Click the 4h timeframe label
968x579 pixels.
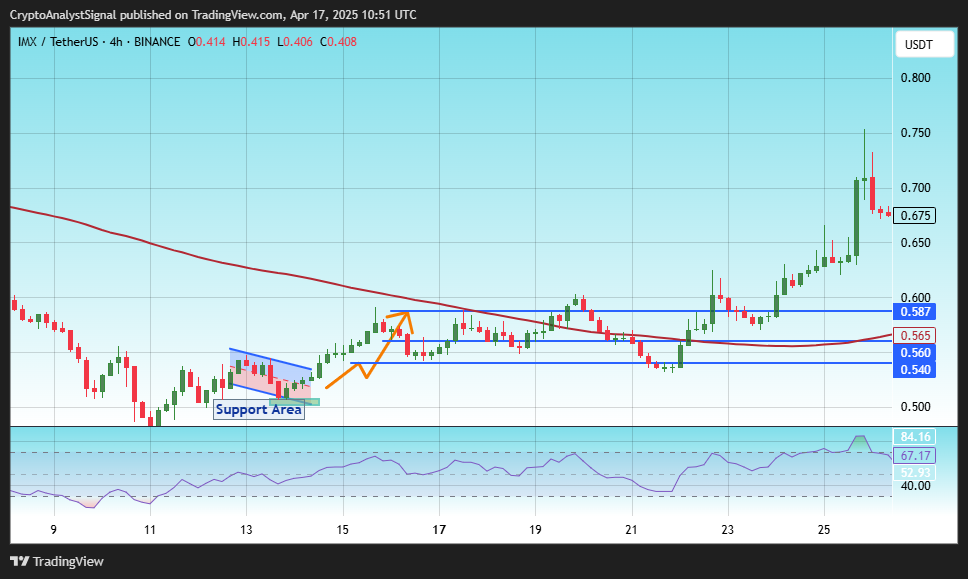coord(115,42)
